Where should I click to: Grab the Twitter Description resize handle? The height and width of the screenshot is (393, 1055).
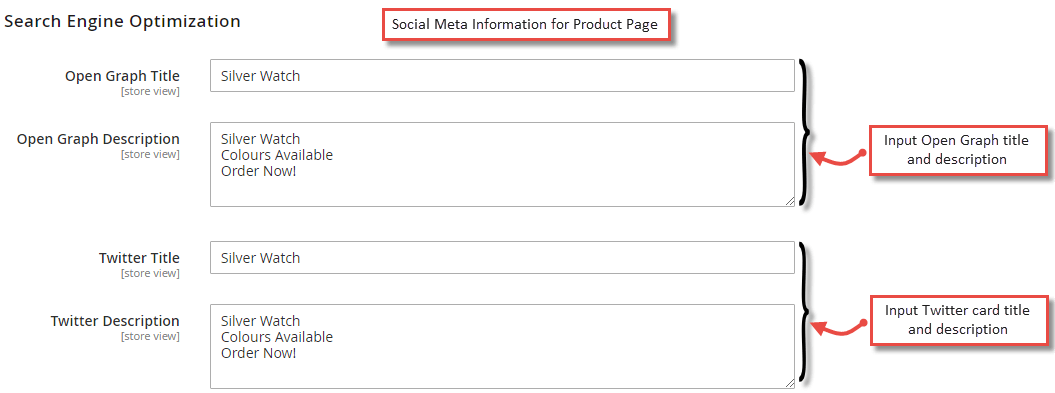click(789, 383)
